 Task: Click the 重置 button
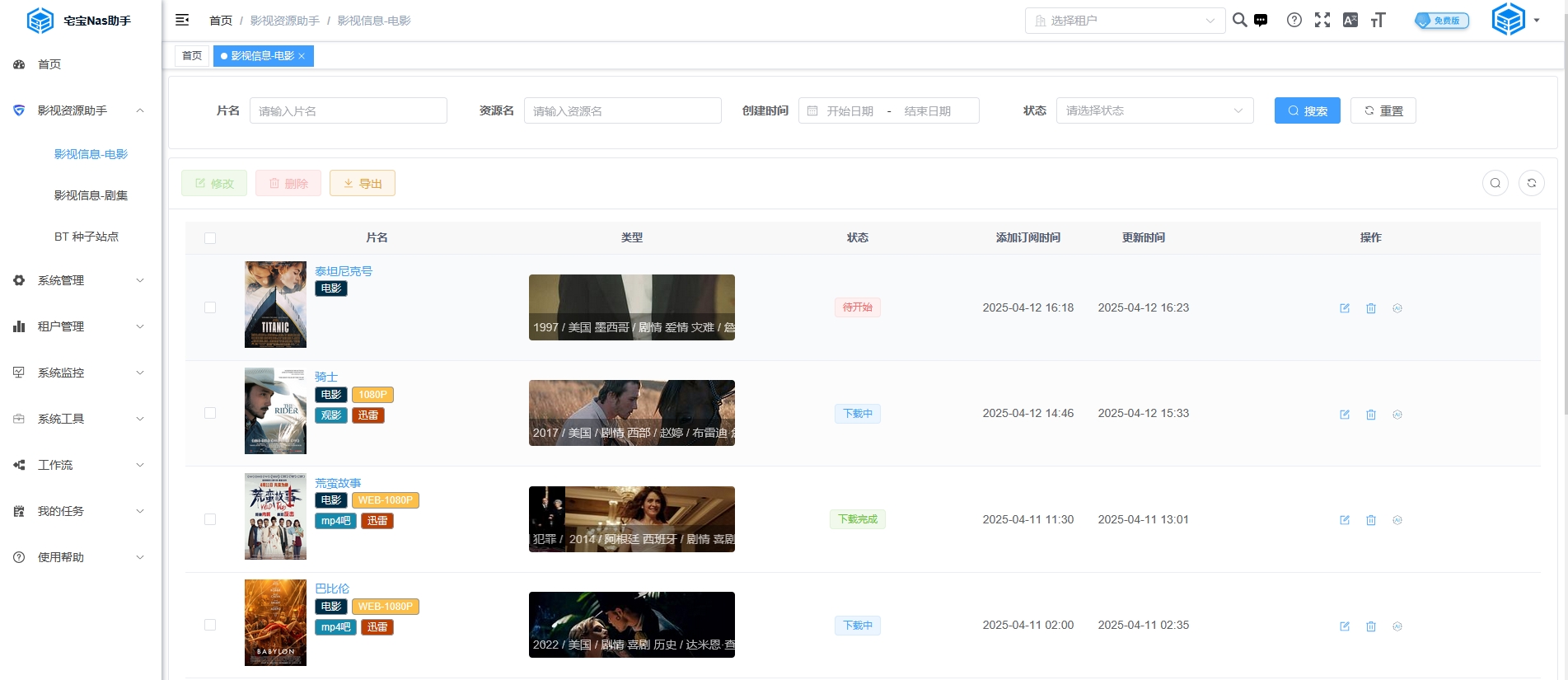coord(1383,110)
